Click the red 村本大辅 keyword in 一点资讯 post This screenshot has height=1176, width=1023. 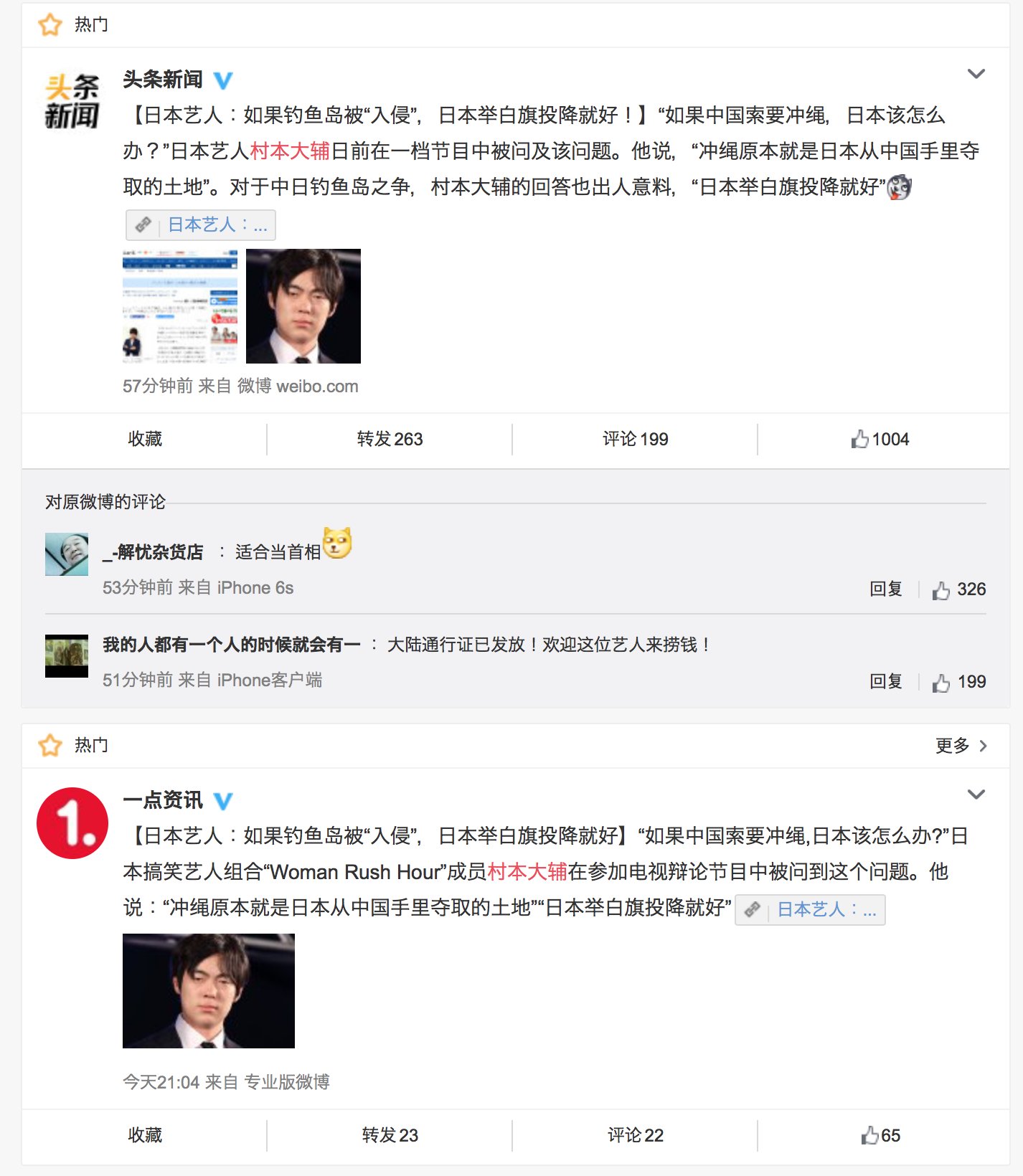pos(527,872)
